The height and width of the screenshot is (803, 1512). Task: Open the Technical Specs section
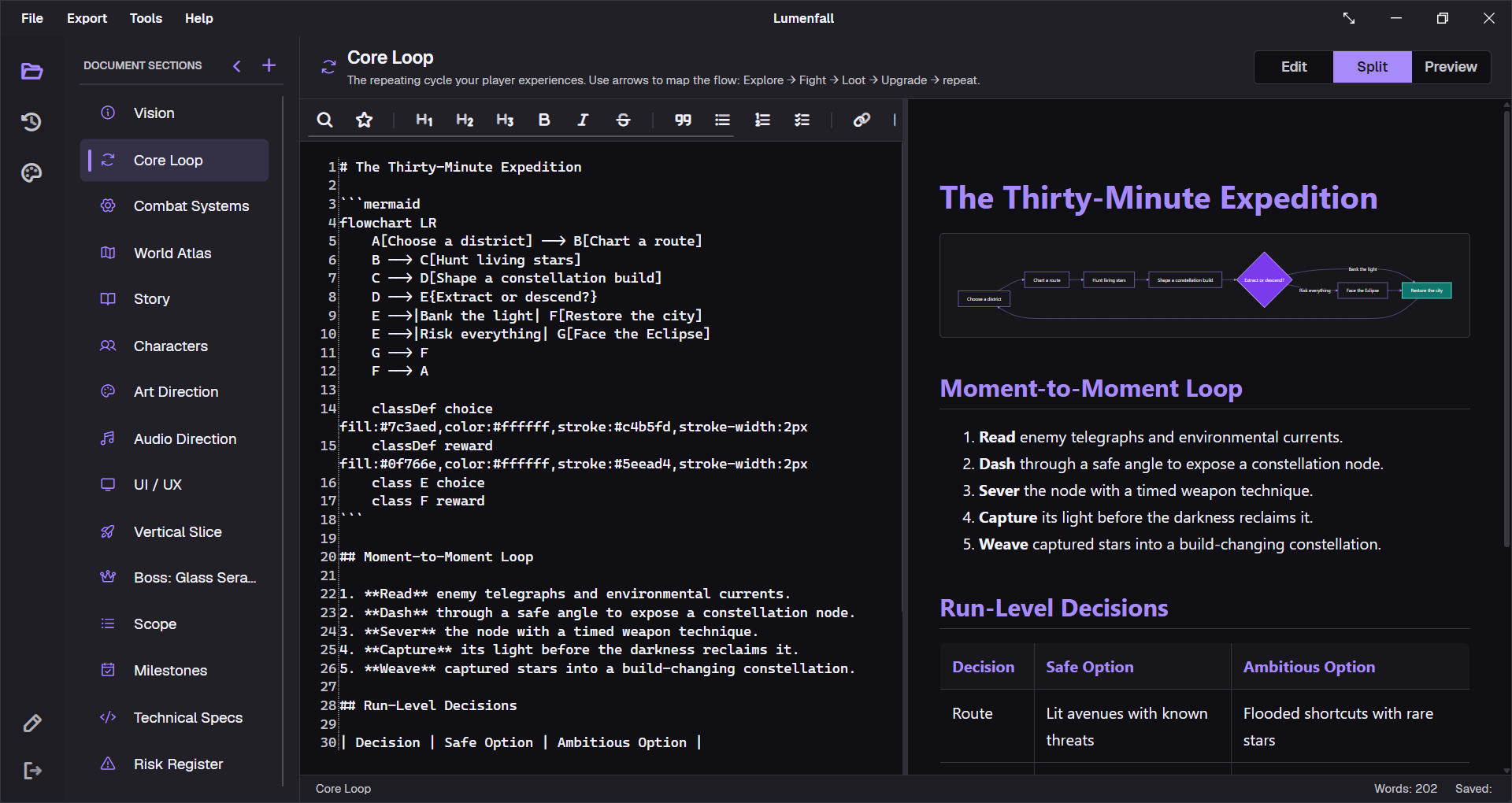(174, 718)
